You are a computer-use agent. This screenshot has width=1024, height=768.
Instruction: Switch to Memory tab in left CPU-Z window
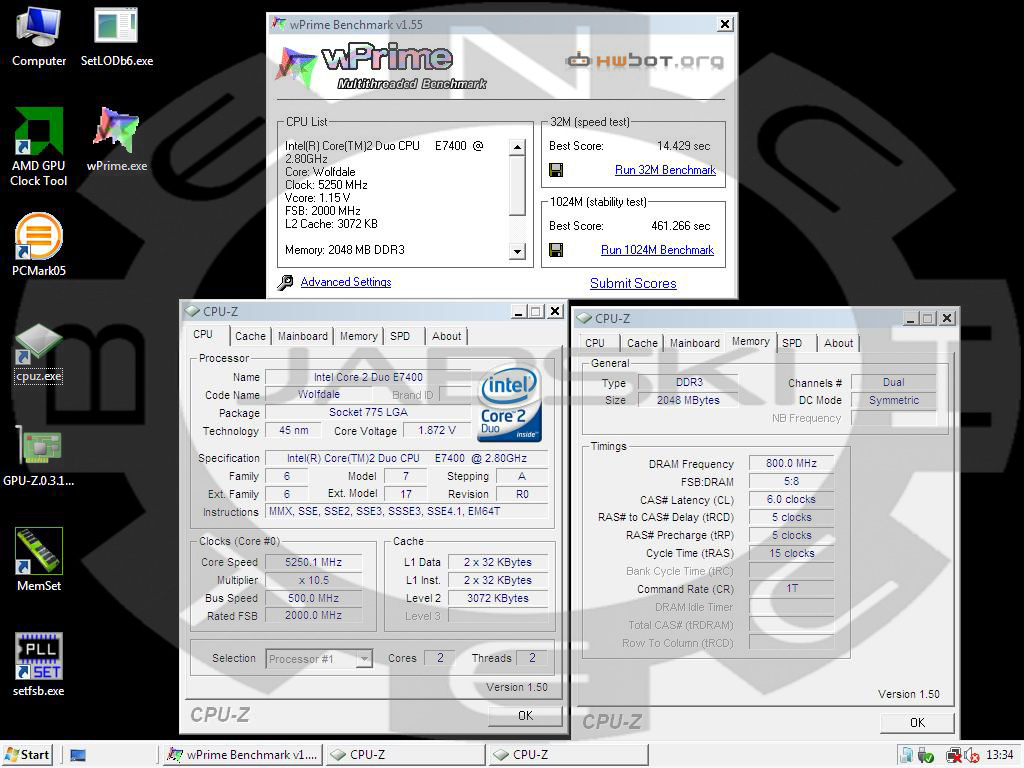[x=358, y=336]
